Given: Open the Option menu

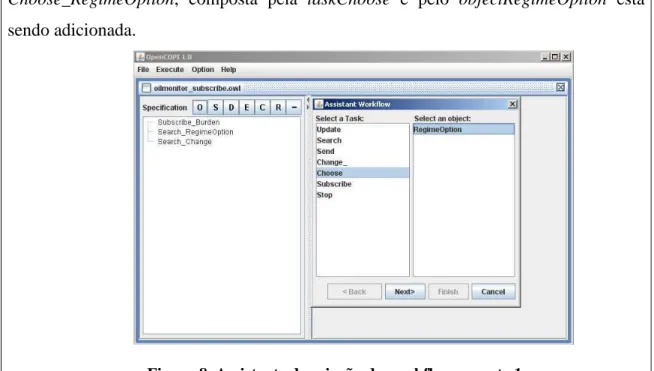Looking at the screenshot, I should tap(203, 69).
